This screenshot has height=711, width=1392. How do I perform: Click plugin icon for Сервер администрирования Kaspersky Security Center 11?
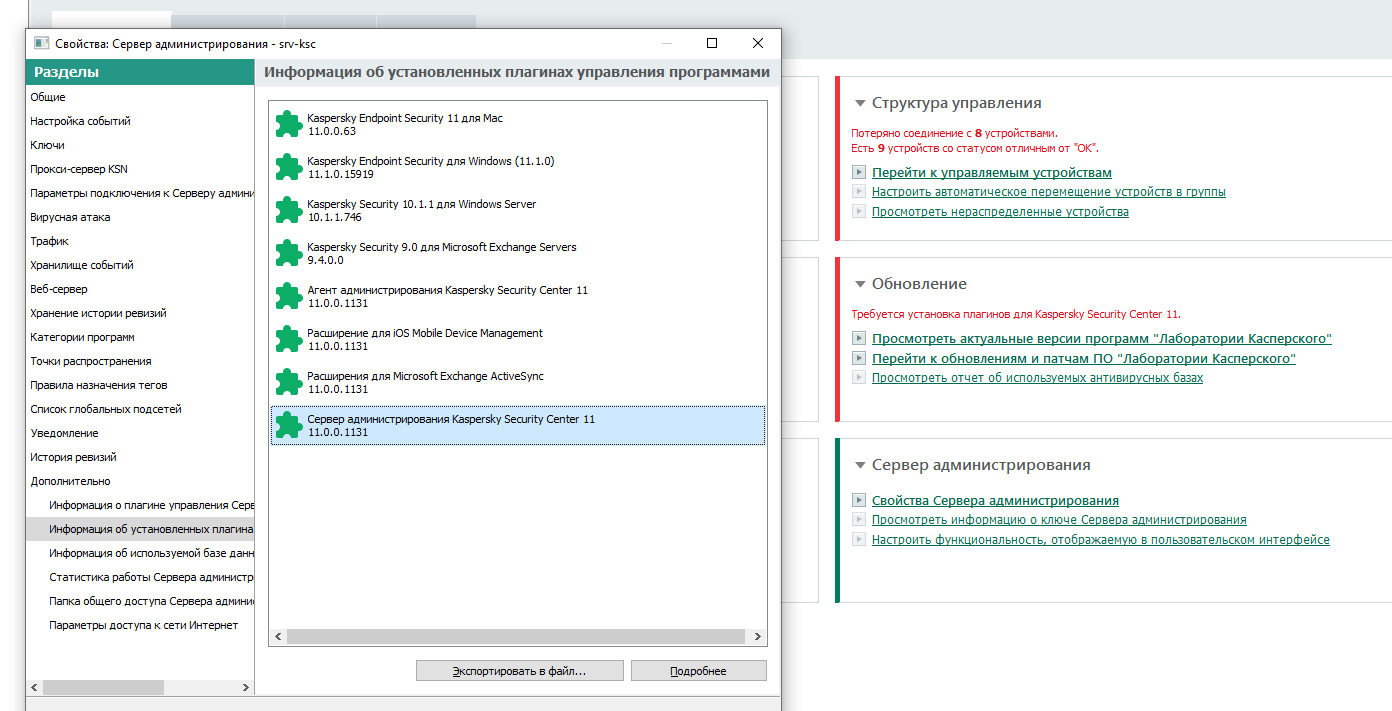tap(288, 425)
